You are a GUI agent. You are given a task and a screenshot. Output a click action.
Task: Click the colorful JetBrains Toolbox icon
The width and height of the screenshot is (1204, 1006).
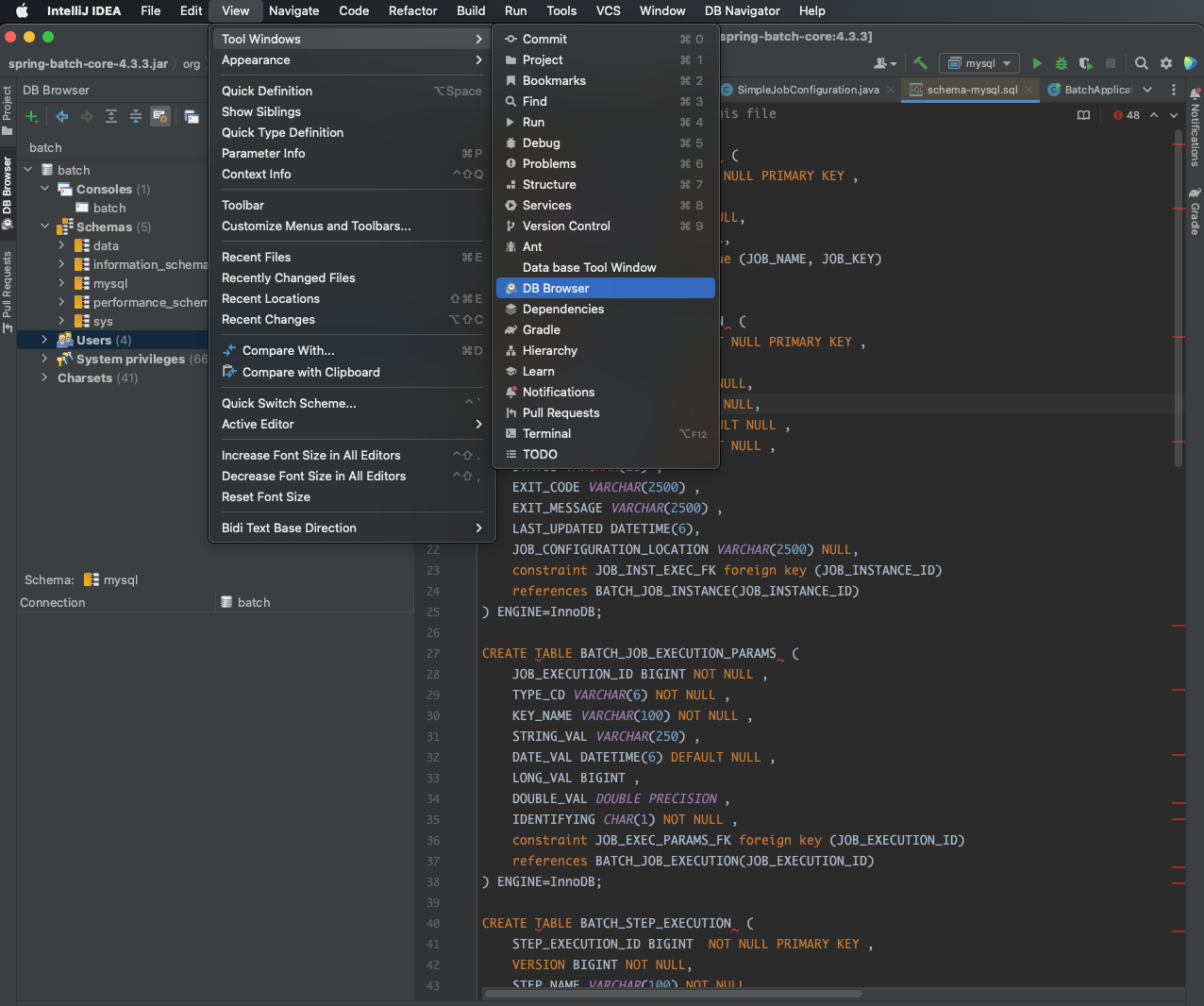(x=1191, y=63)
